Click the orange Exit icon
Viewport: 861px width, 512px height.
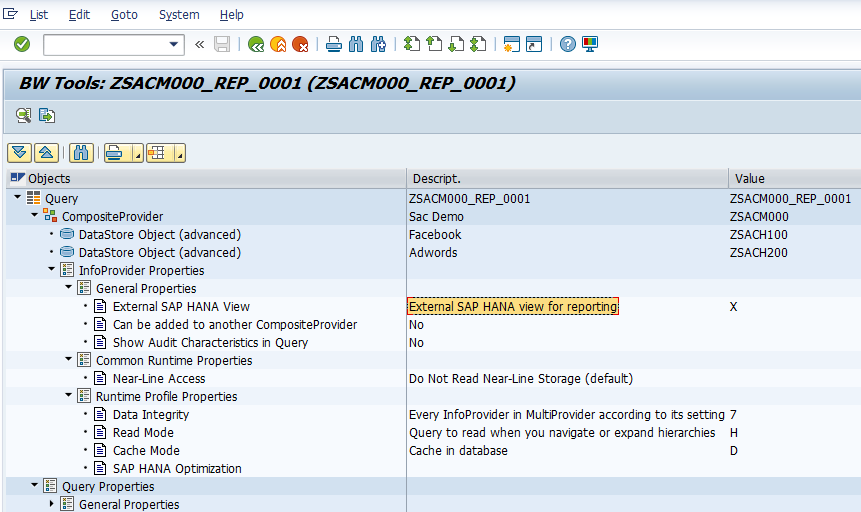point(278,44)
